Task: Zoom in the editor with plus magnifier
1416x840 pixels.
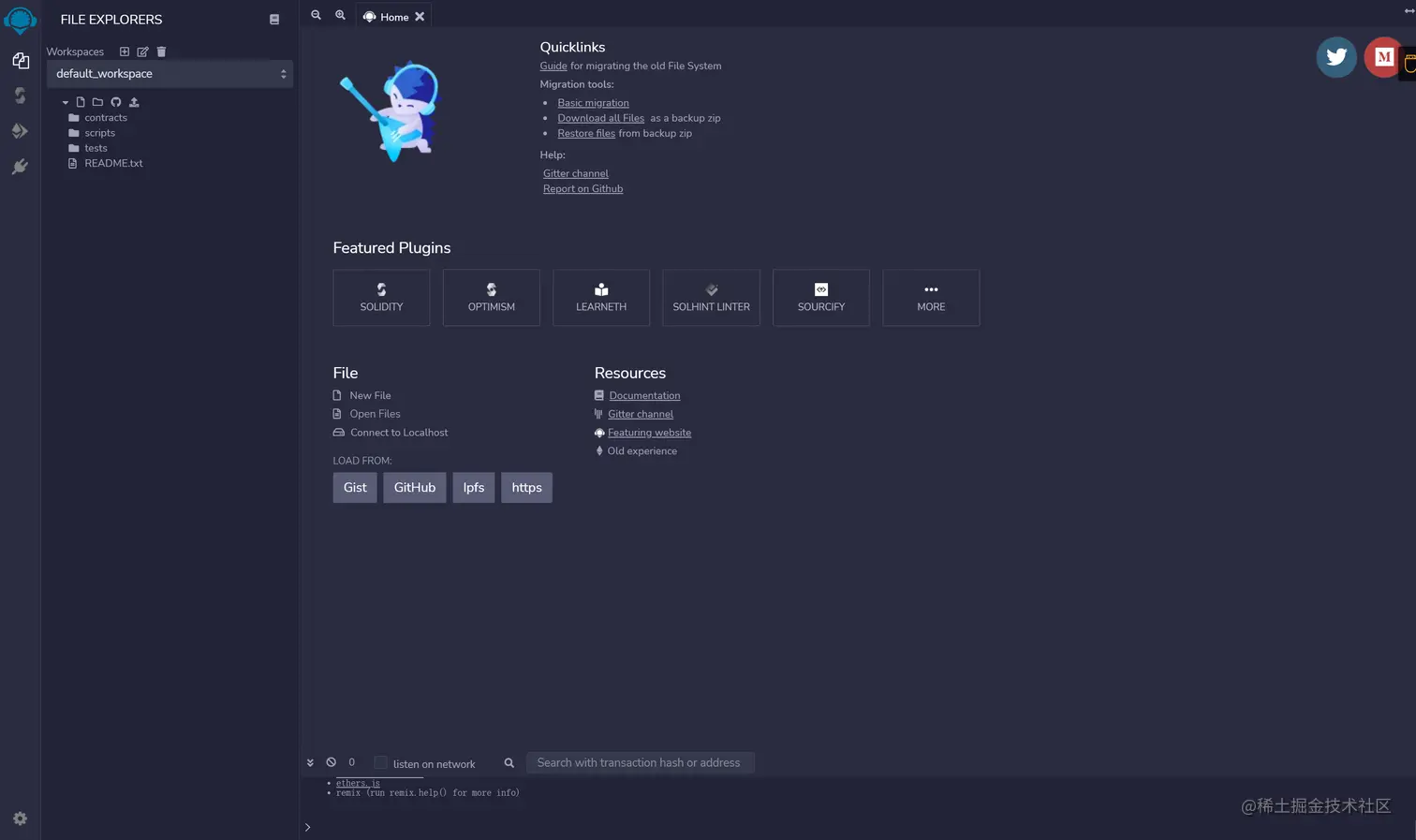Action: pyautogui.click(x=340, y=15)
